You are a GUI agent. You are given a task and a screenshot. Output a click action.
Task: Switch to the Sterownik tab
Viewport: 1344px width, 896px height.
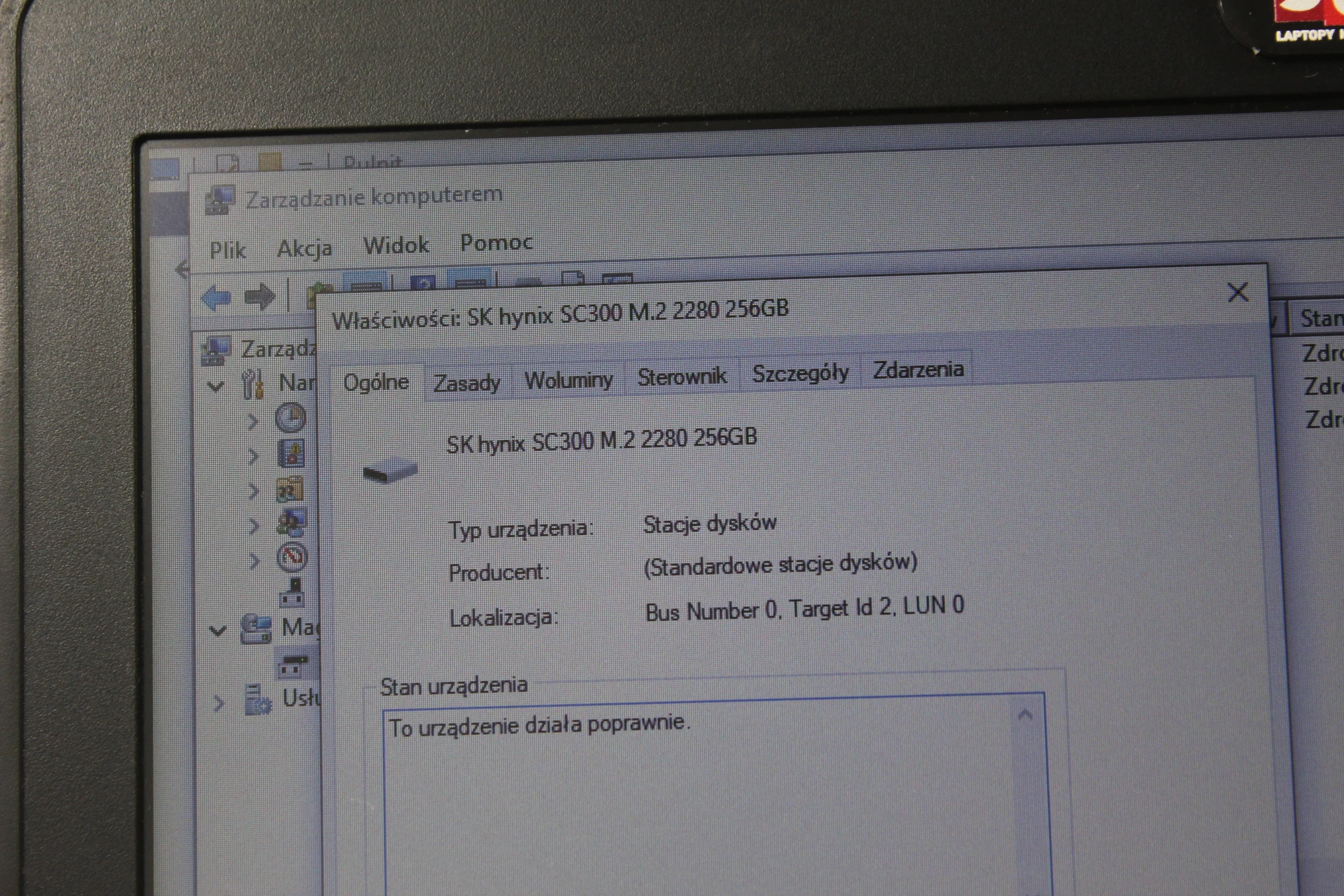pyautogui.click(x=682, y=376)
